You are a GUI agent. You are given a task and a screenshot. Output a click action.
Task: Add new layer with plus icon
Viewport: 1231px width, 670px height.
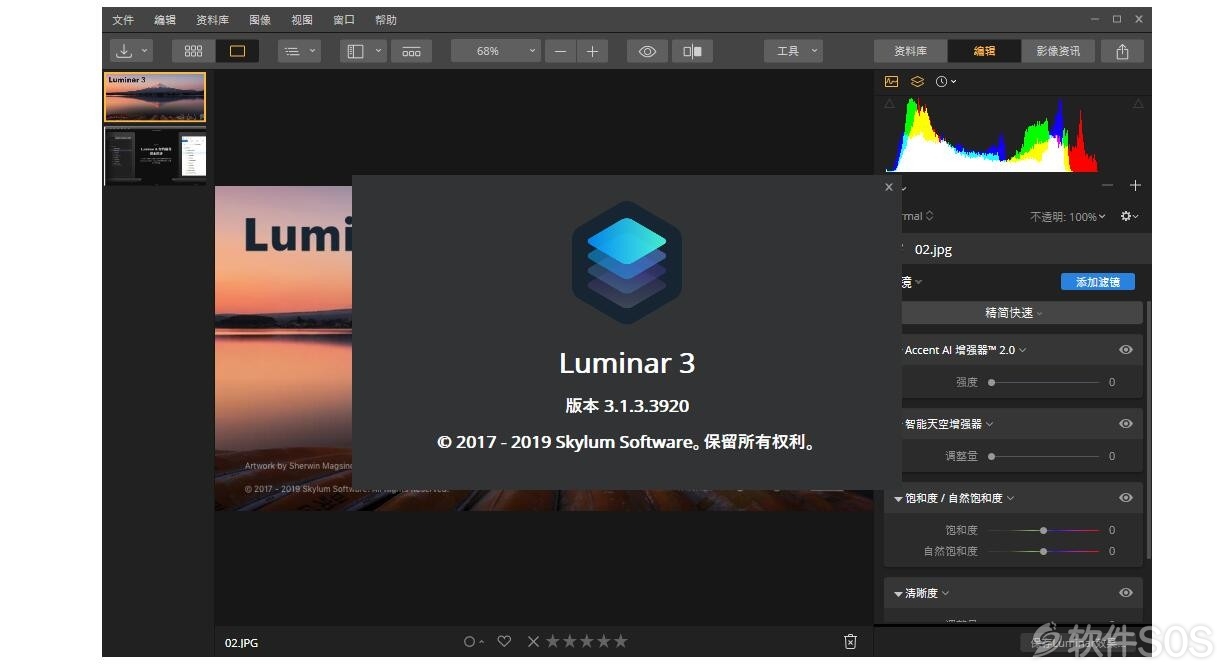coord(1135,186)
